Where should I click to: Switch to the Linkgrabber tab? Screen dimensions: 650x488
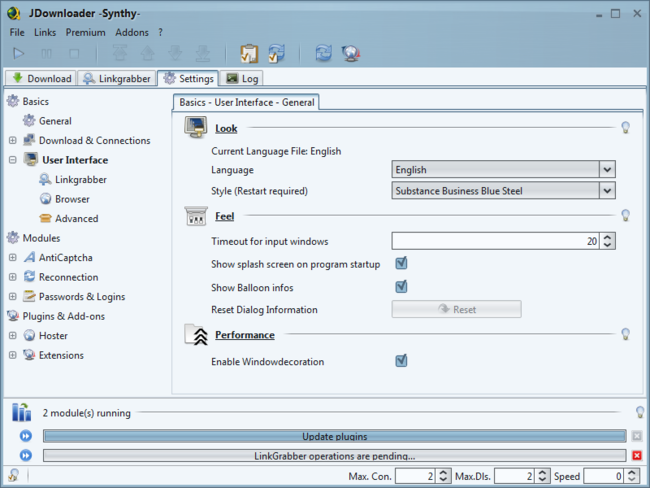117,78
